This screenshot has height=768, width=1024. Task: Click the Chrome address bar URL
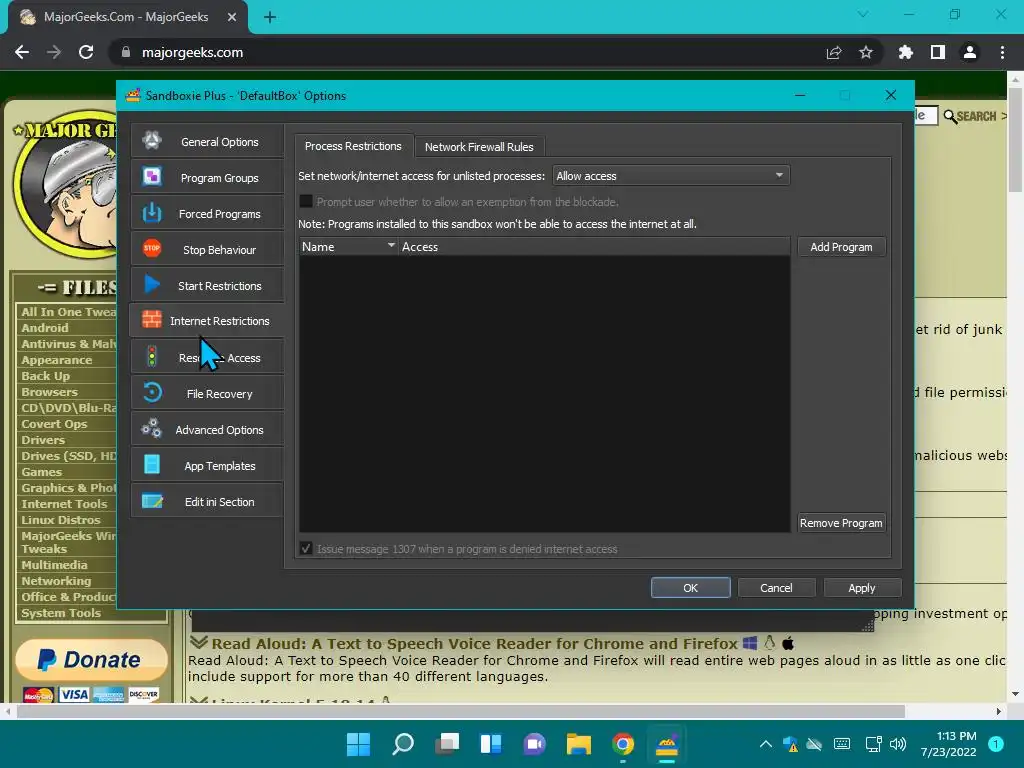(x=192, y=52)
